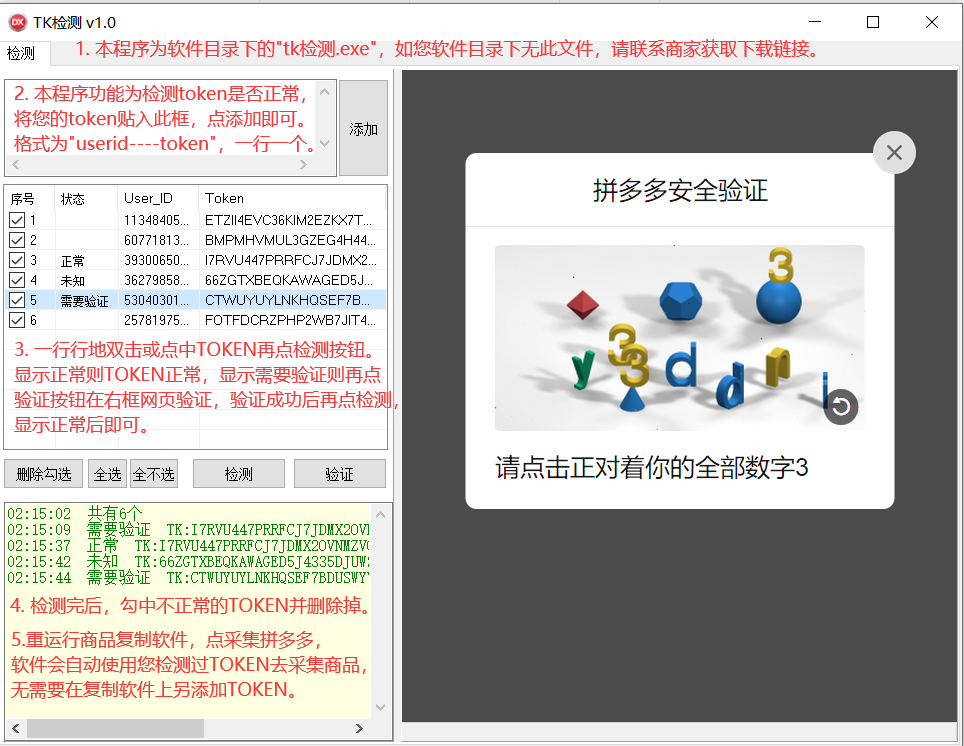
Task: Select token CTWUYUYLNKHQSEF7B... in row 5
Action: (287, 300)
